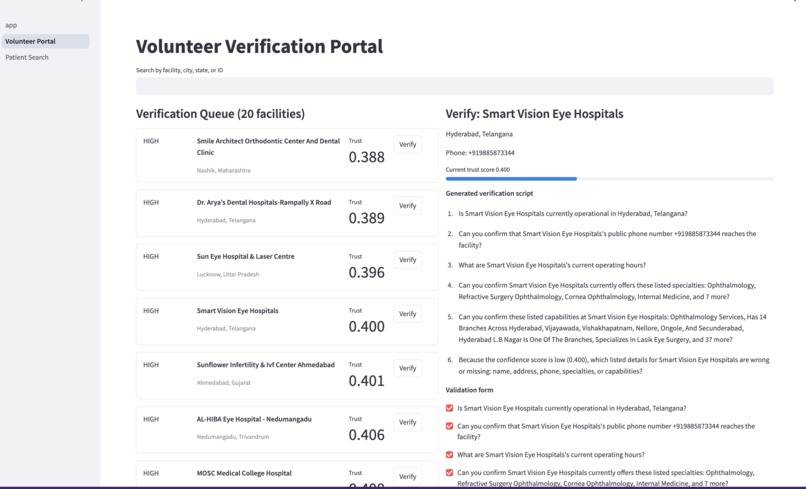Click 'Nedumangadu, Trivandrum' location text
The image size is (806, 489).
(x=232, y=437)
